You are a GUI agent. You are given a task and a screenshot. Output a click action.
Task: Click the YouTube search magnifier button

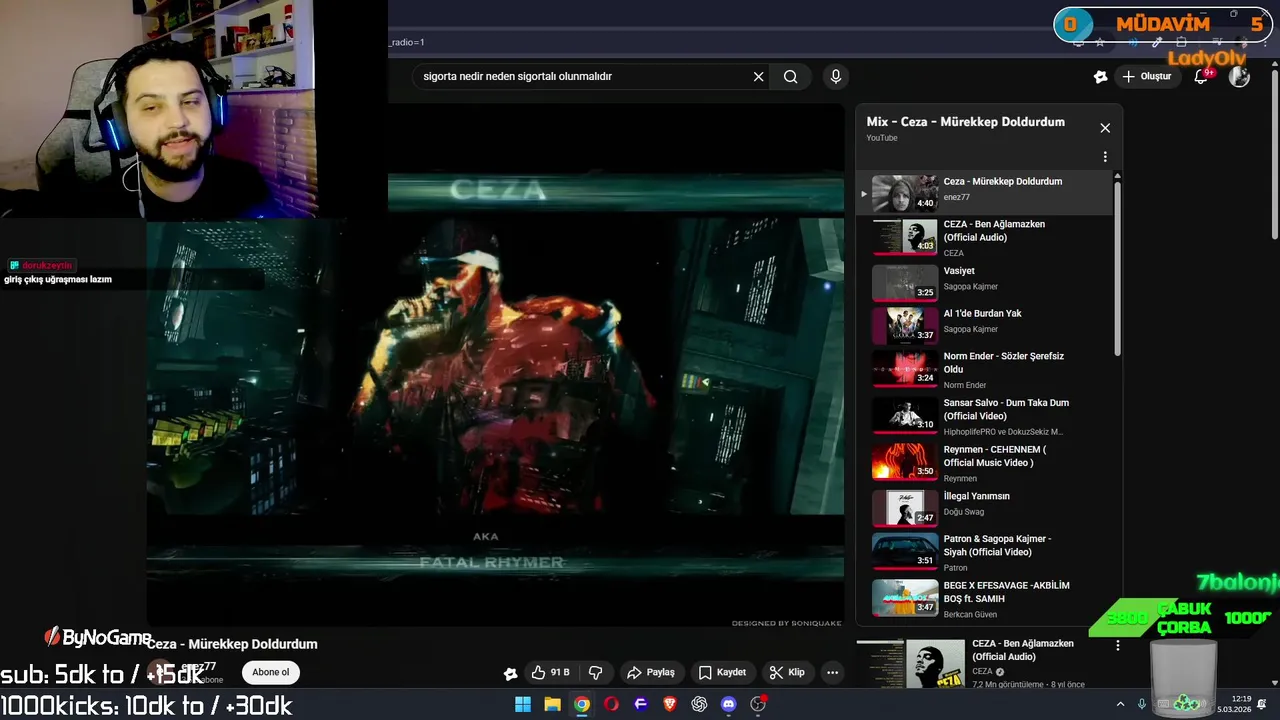click(790, 76)
